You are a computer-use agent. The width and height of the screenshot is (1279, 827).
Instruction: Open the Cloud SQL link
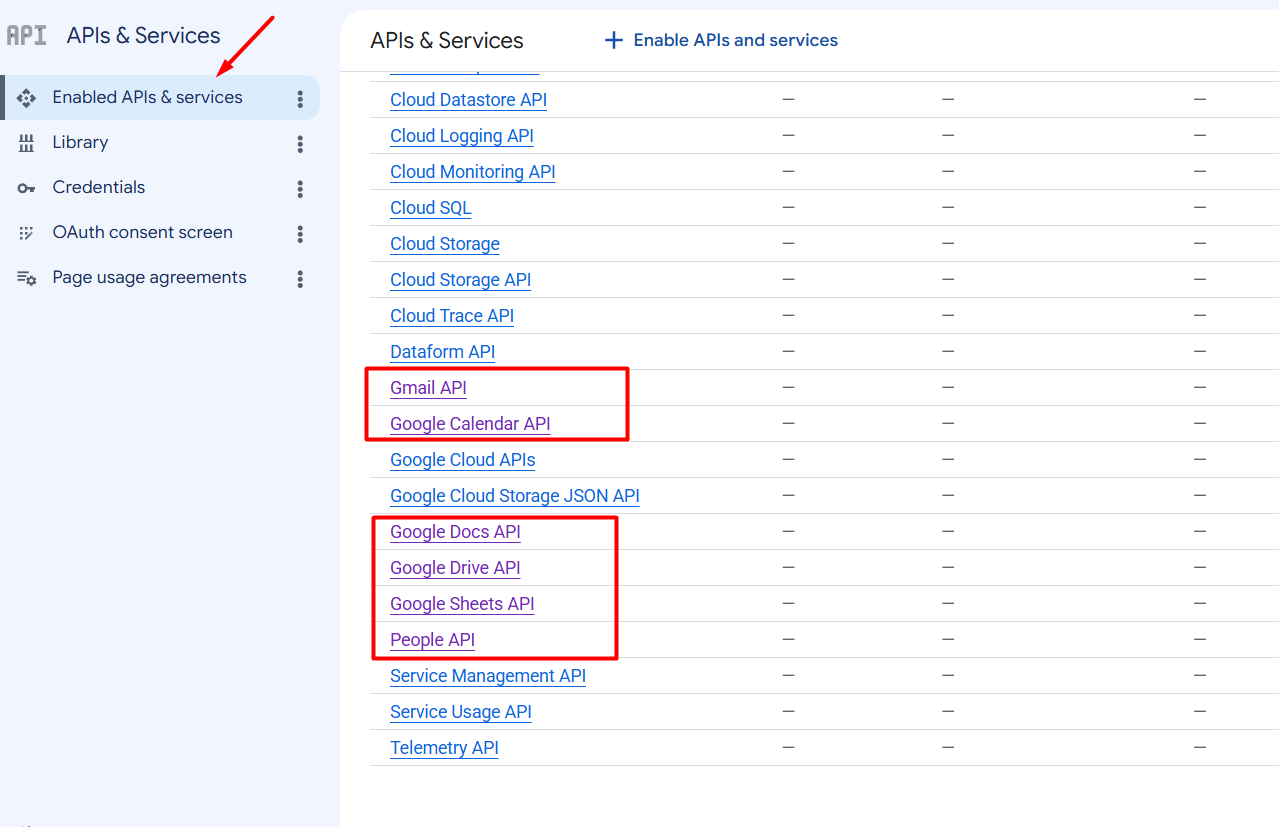[431, 208]
